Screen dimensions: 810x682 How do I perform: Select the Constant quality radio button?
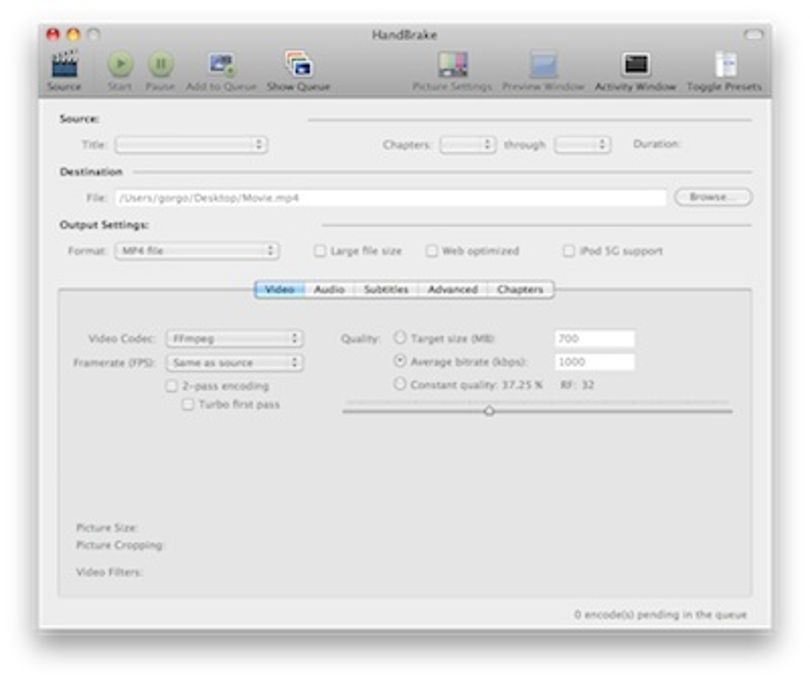click(400, 384)
